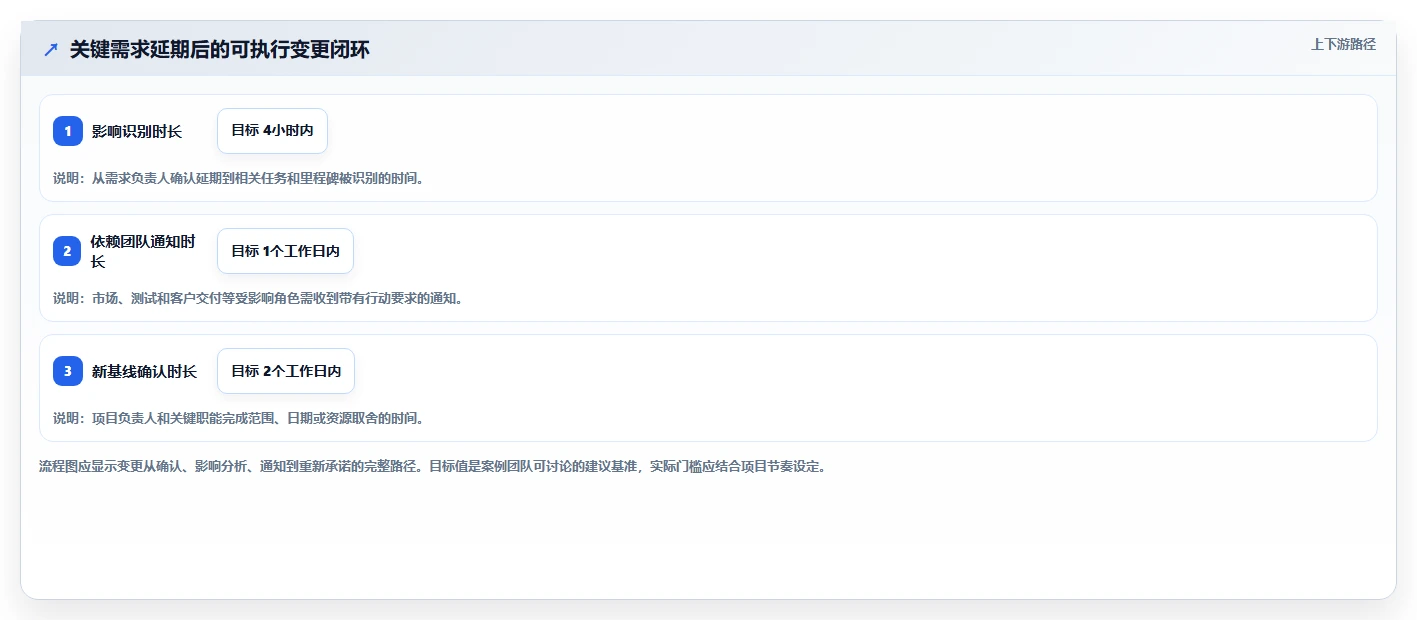Click the arrow icon beside the title
The width and height of the screenshot is (1417, 620).
click(x=51, y=49)
